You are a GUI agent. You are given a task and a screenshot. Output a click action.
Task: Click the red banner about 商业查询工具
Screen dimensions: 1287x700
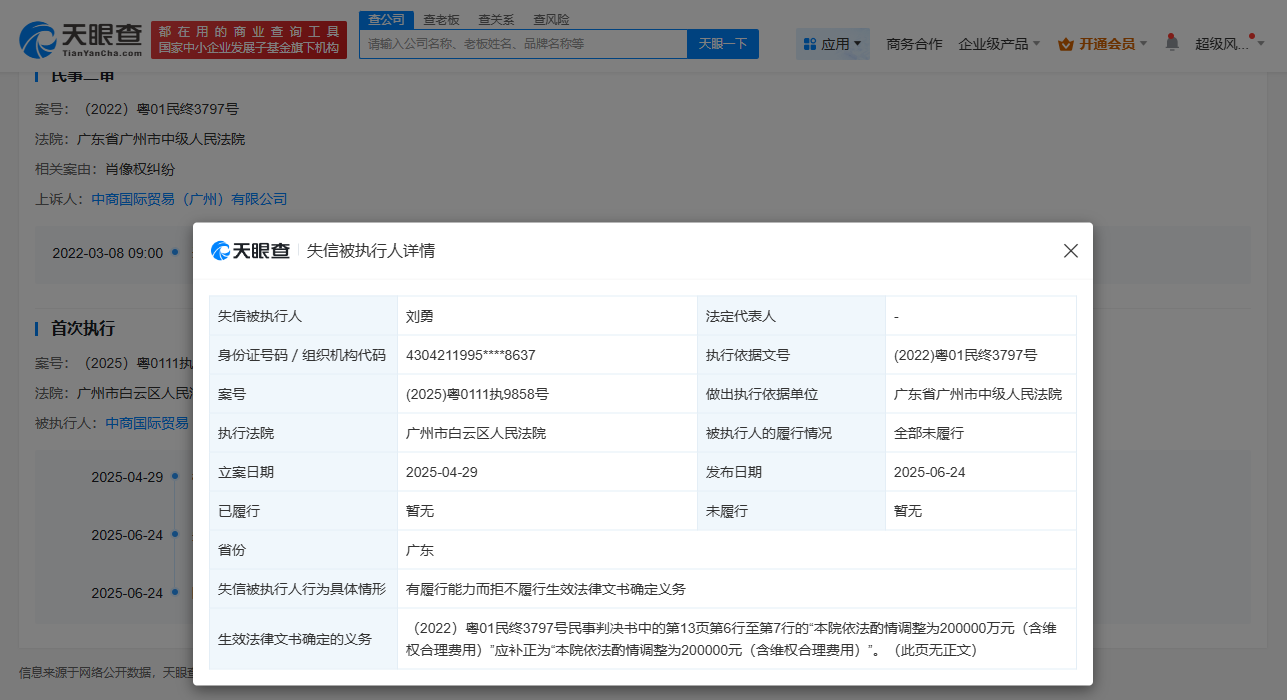click(248, 37)
